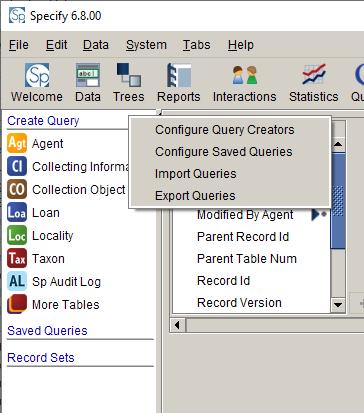
Task: Click the field list scroll up arrow
Action: (x=338, y=144)
